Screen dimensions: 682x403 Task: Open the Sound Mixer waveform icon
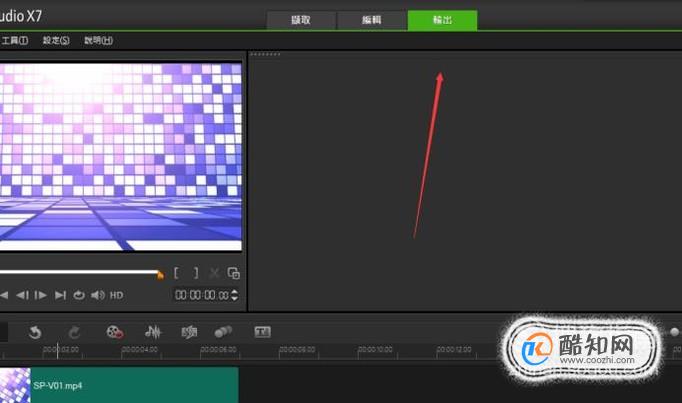153,332
